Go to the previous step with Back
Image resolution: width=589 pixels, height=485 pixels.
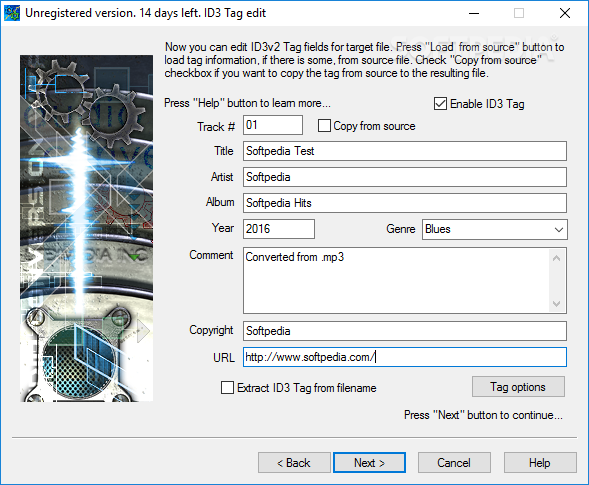(x=294, y=462)
